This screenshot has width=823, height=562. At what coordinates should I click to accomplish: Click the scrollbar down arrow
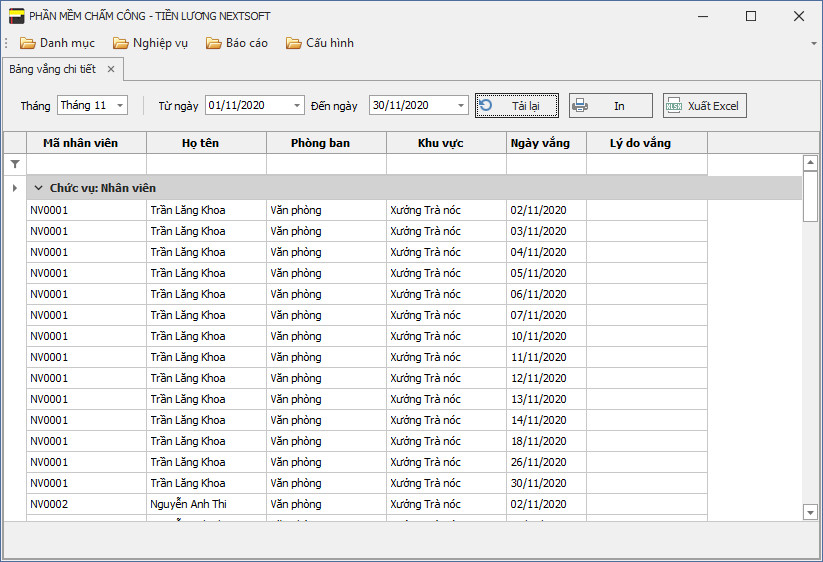click(810, 512)
